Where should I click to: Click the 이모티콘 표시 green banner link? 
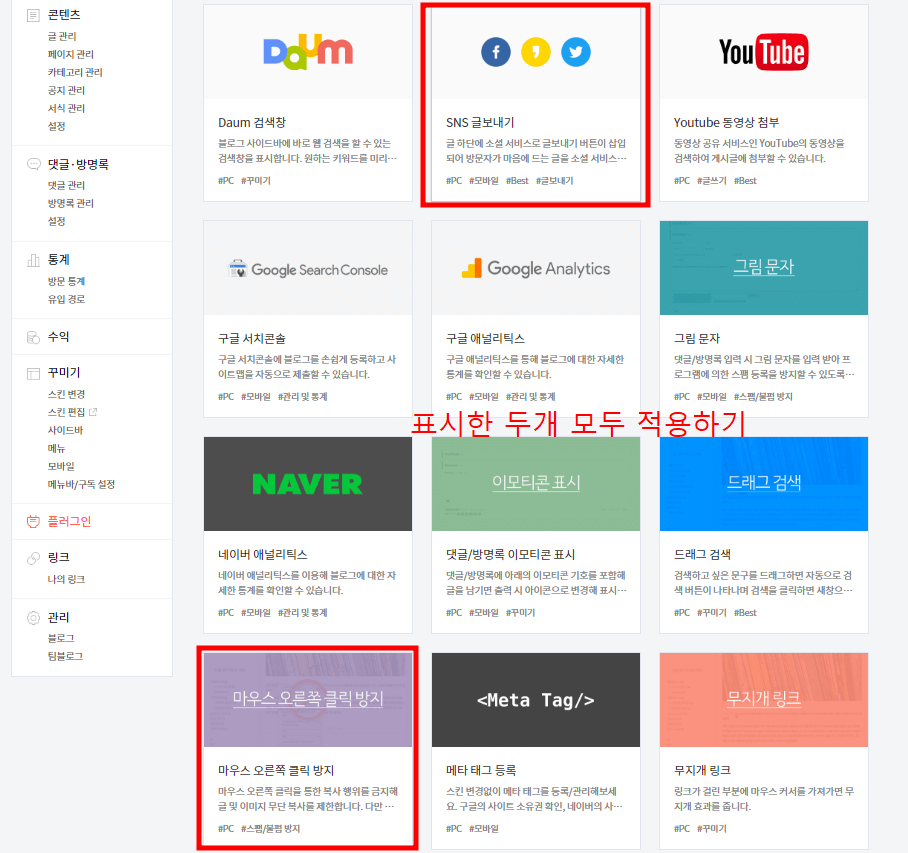pyautogui.click(x=536, y=482)
